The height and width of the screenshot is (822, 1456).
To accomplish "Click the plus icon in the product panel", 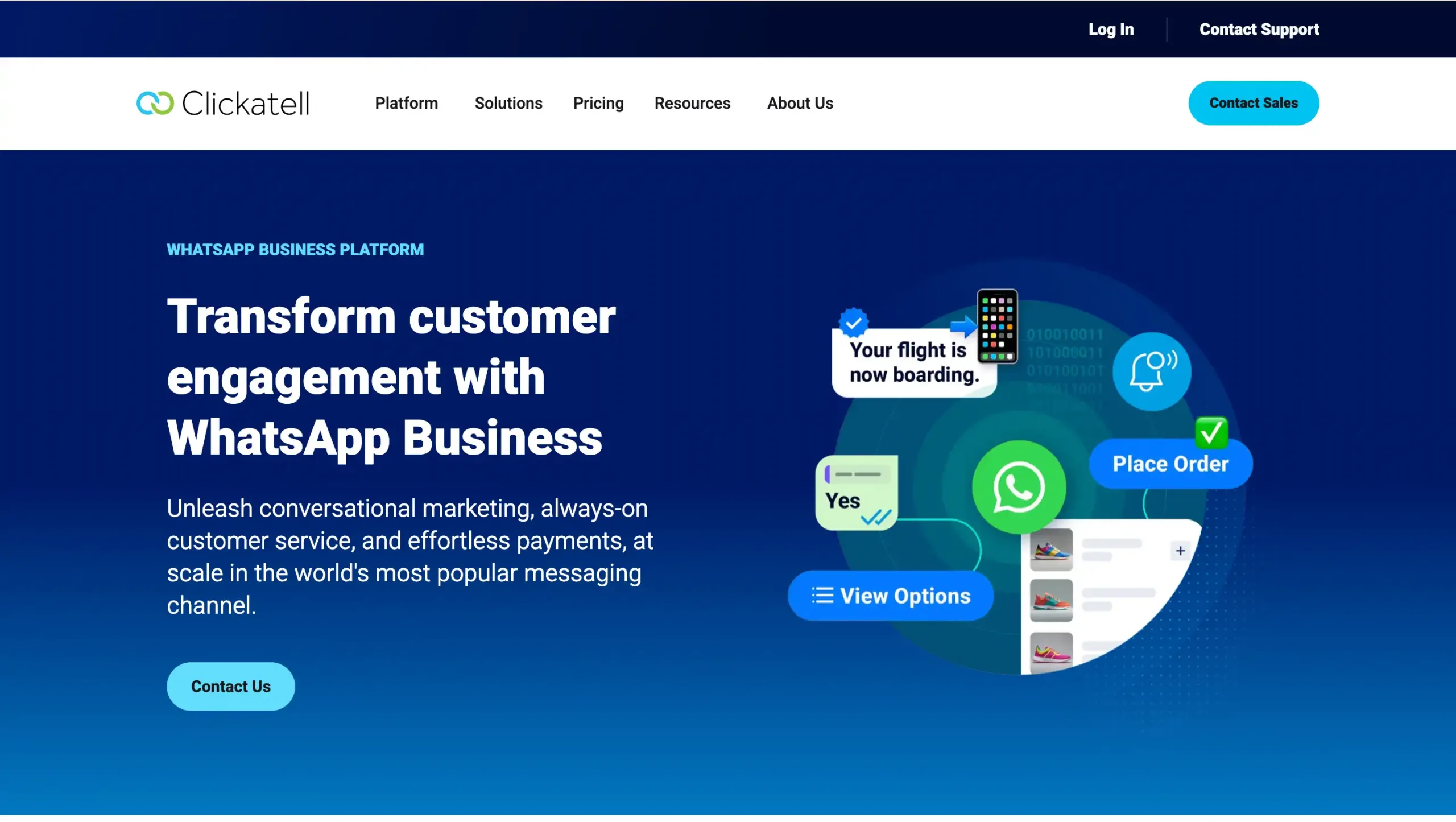I will click(x=1180, y=550).
